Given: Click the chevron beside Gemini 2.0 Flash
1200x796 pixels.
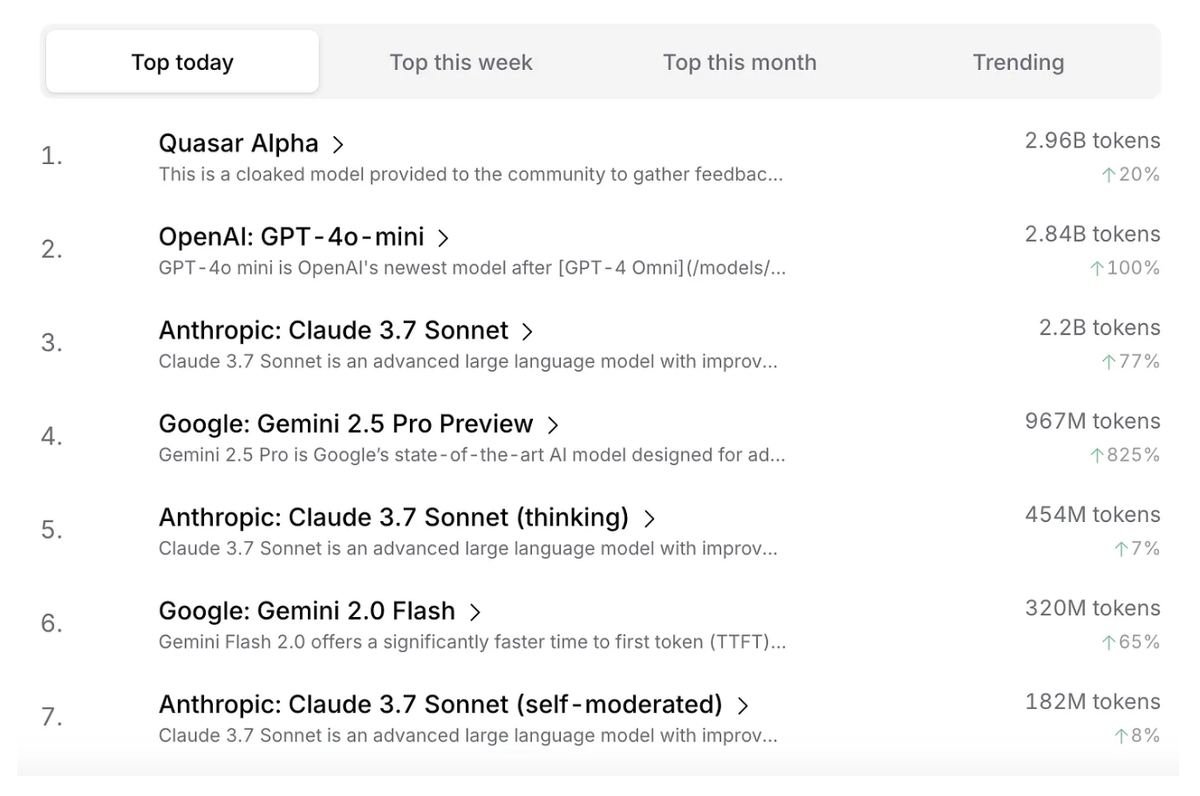Looking at the screenshot, I should tap(475, 612).
